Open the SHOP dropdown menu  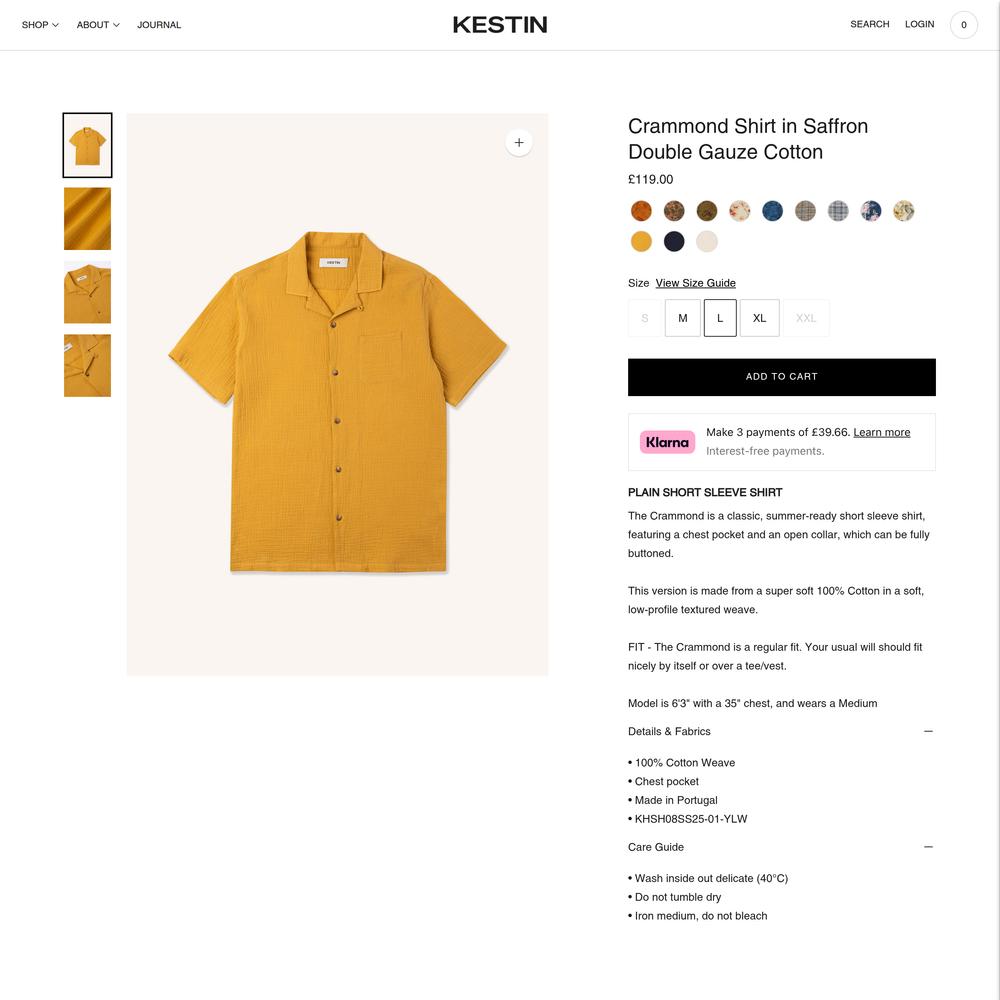(x=40, y=25)
